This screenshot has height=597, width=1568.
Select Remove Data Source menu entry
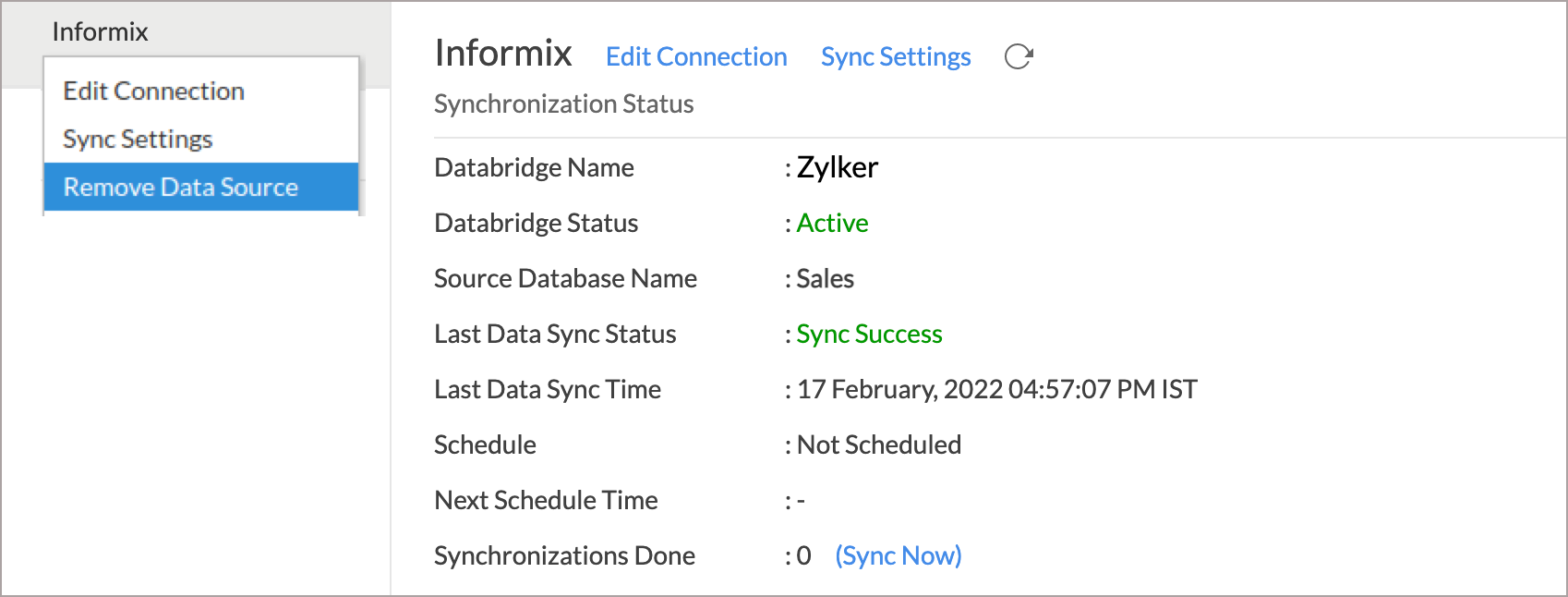200,187
